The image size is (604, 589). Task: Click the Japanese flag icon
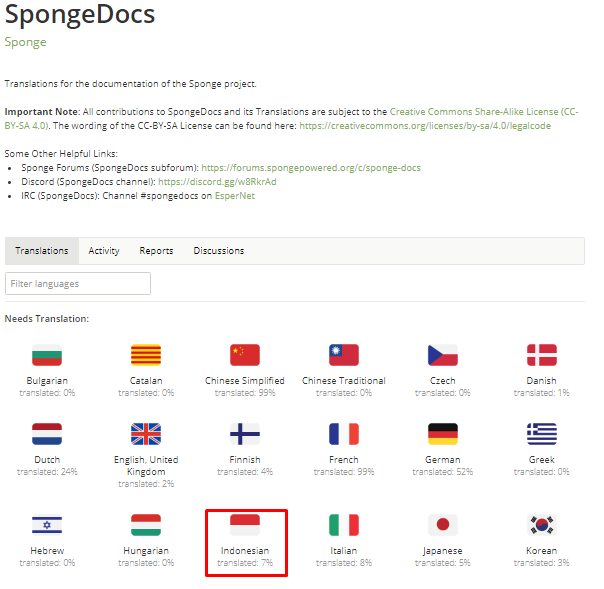point(443,525)
